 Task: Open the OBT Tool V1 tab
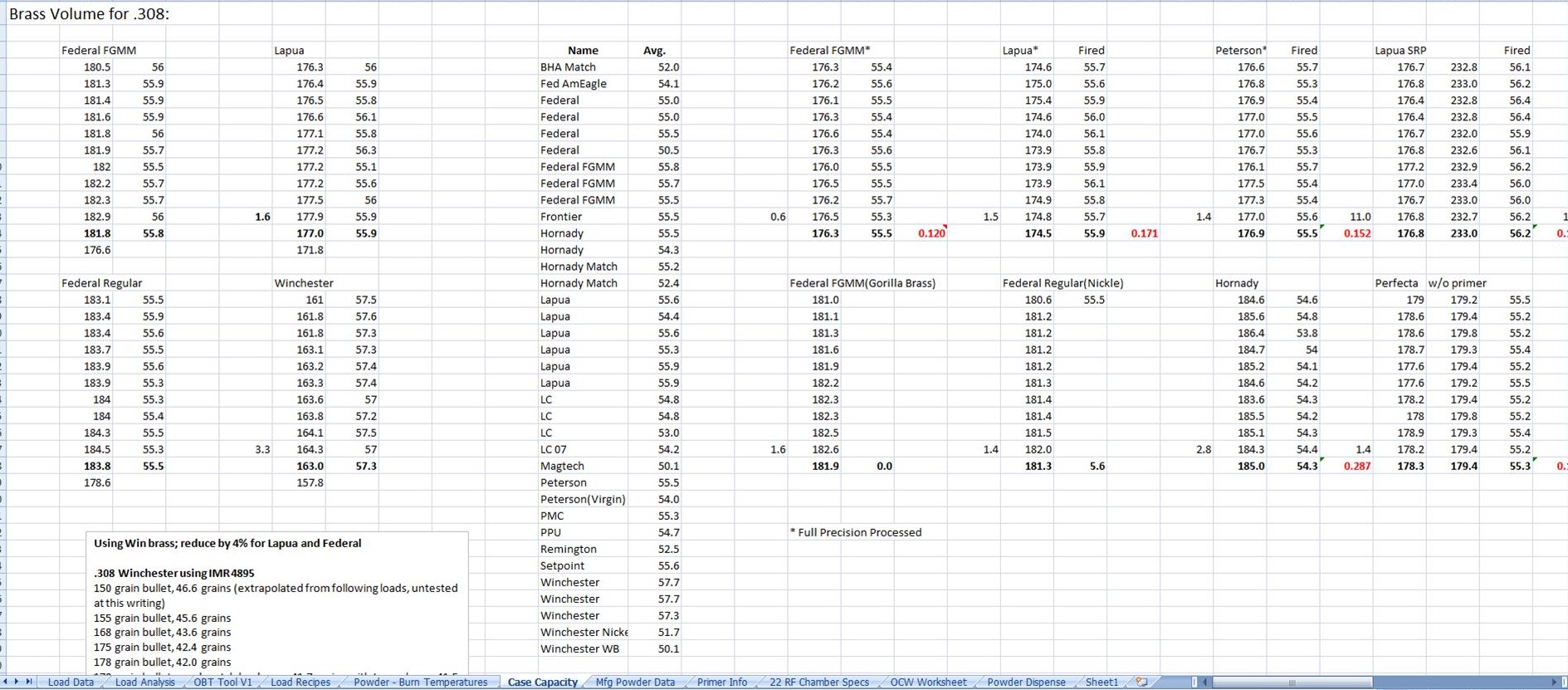coord(222,683)
